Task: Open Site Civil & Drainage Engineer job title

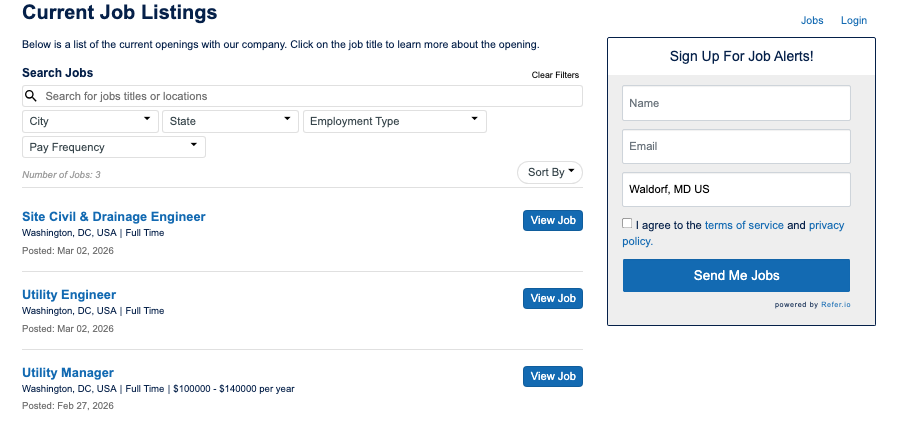Action: 113,216
